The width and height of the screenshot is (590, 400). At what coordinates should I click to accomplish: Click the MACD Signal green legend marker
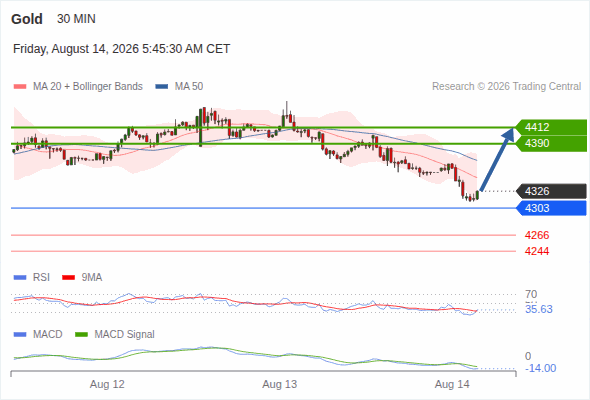81,334
